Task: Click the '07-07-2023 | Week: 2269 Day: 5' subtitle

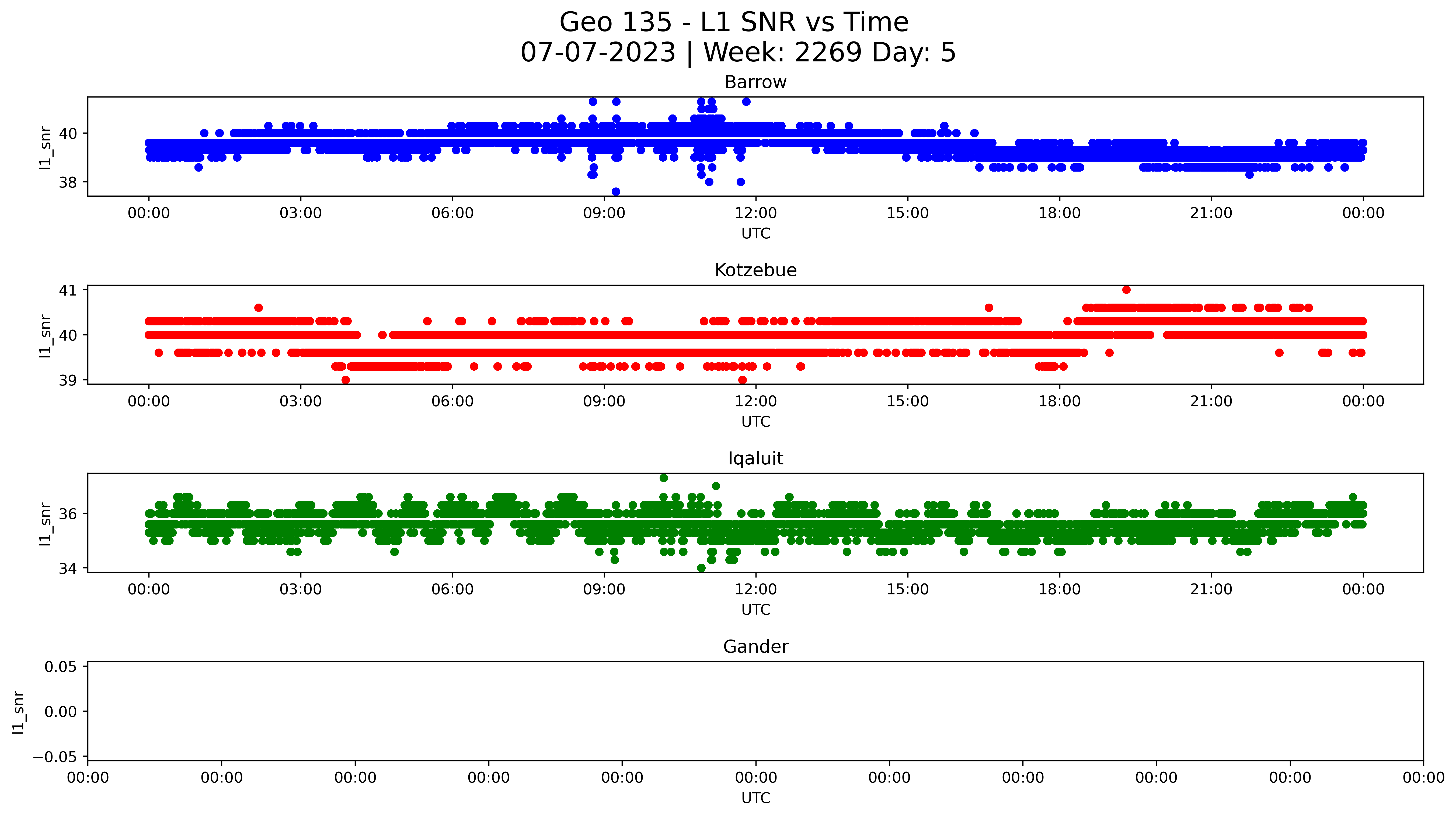Action: click(x=738, y=53)
